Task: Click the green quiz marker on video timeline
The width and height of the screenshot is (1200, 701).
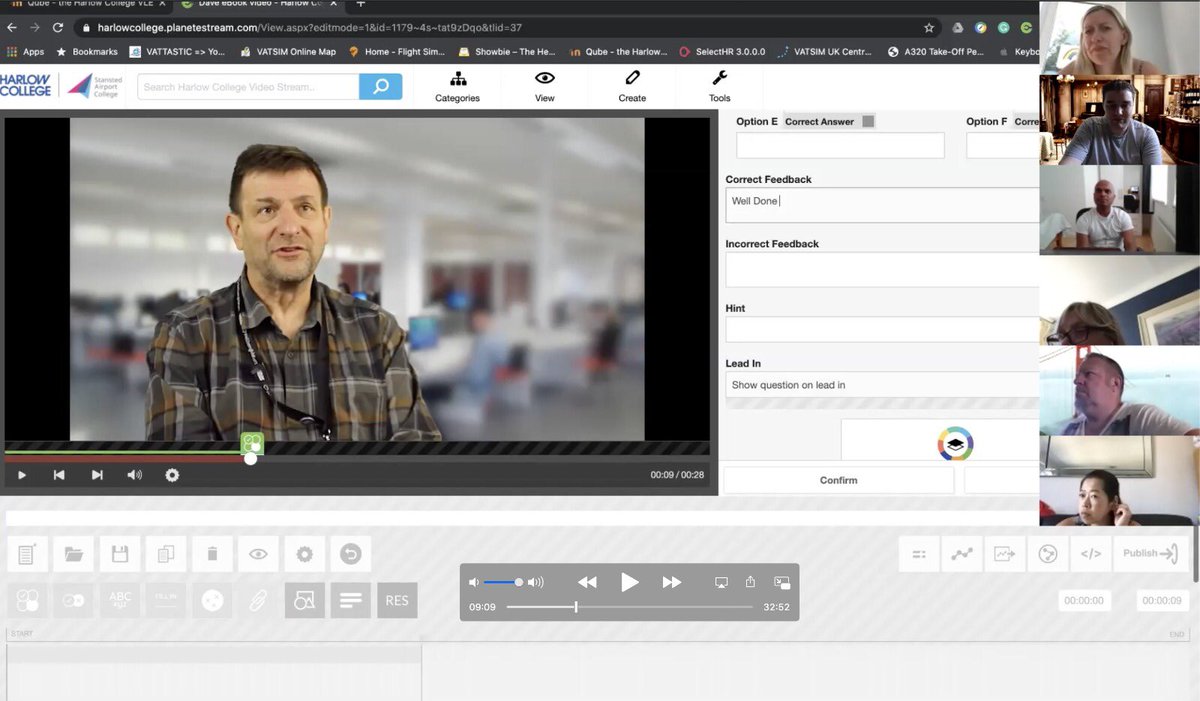Action: (x=252, y=442)
